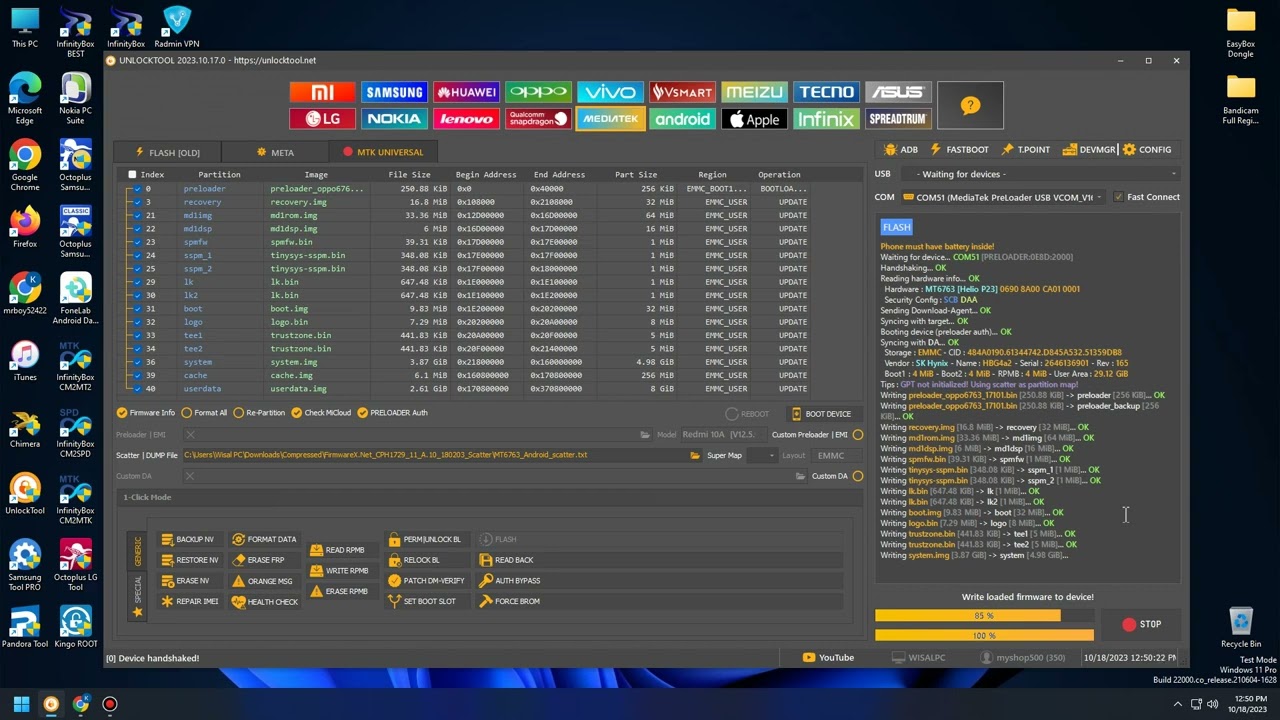Enable the Re-Partition option
This screenshot has width=1280, height=720.
click(x=259, y=413)
